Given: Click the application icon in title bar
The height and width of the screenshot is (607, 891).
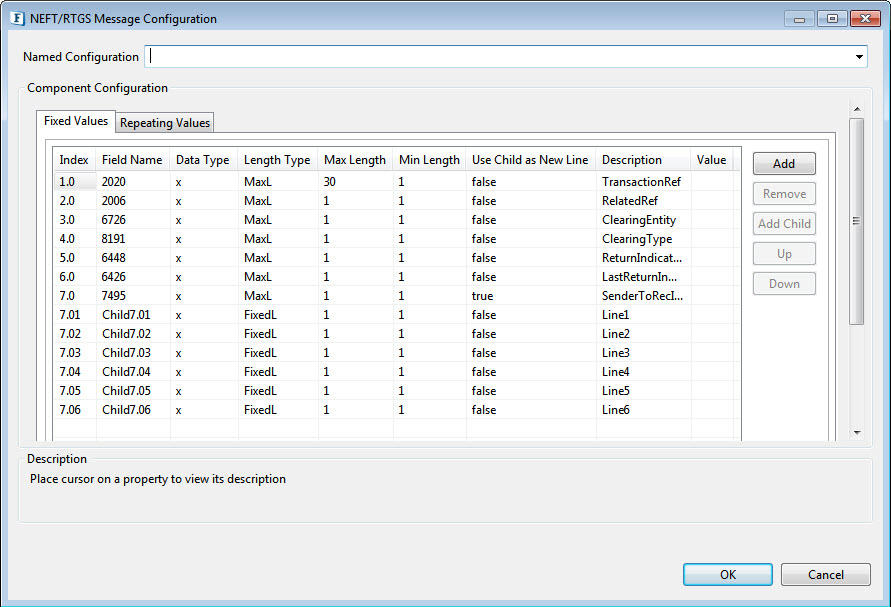Looking at the screenshot, I should 18,19.
